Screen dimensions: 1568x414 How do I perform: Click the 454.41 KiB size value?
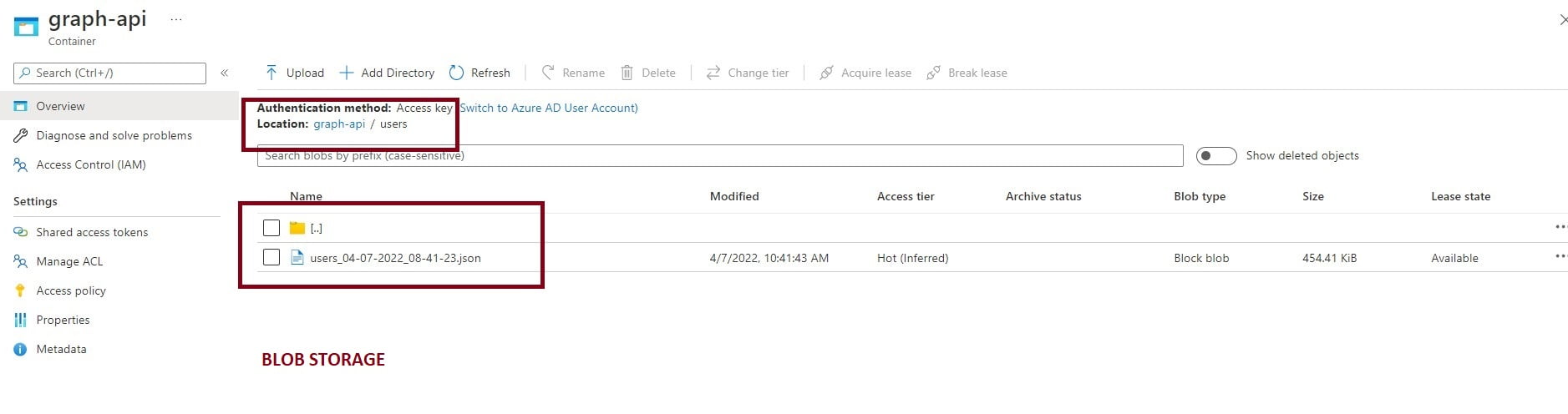(1329, 258)
